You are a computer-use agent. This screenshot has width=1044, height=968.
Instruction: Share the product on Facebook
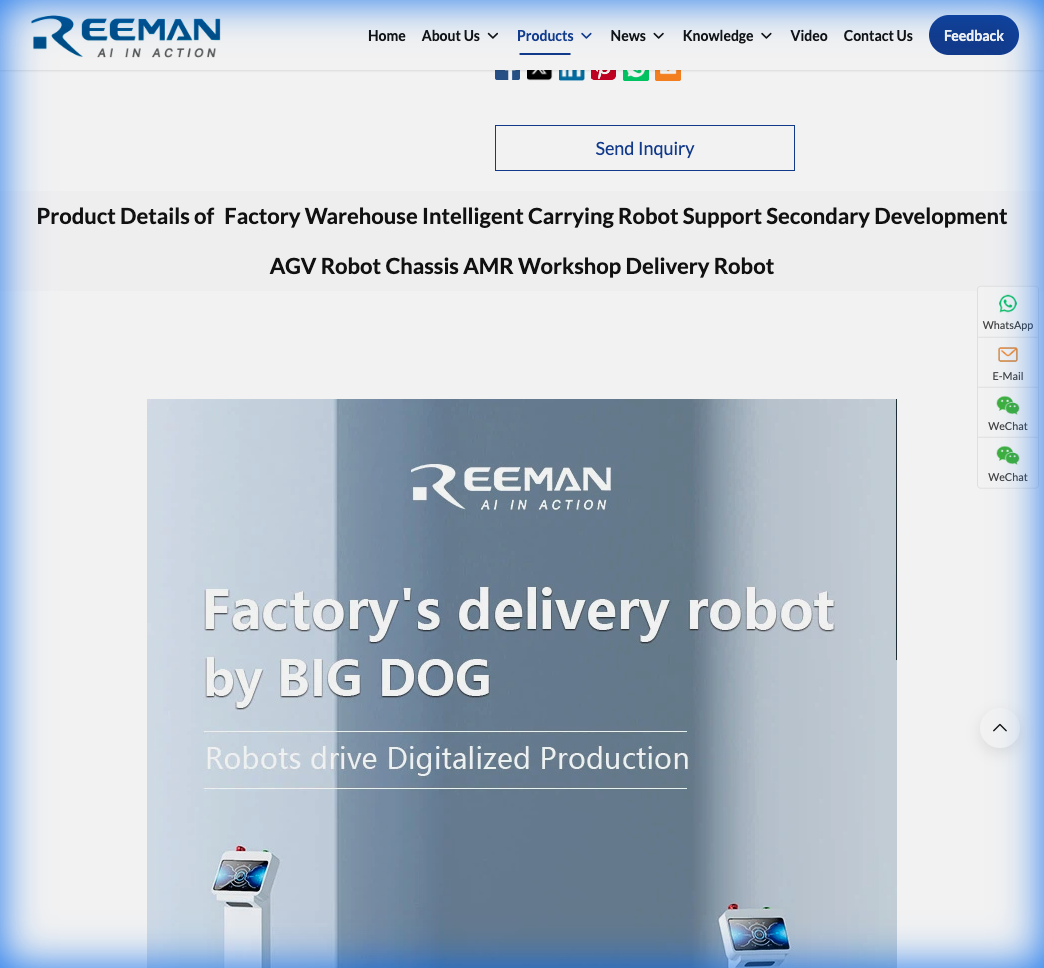point(507,68)
